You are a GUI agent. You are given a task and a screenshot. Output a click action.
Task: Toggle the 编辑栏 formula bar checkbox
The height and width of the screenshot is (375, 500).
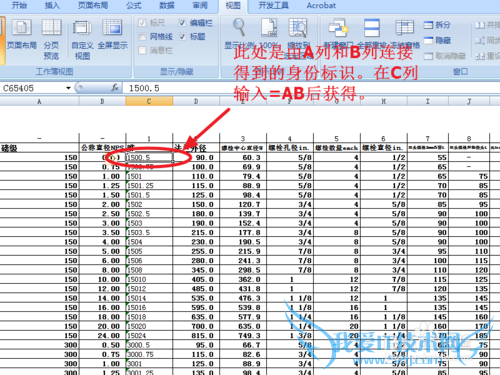pos(182,23)
